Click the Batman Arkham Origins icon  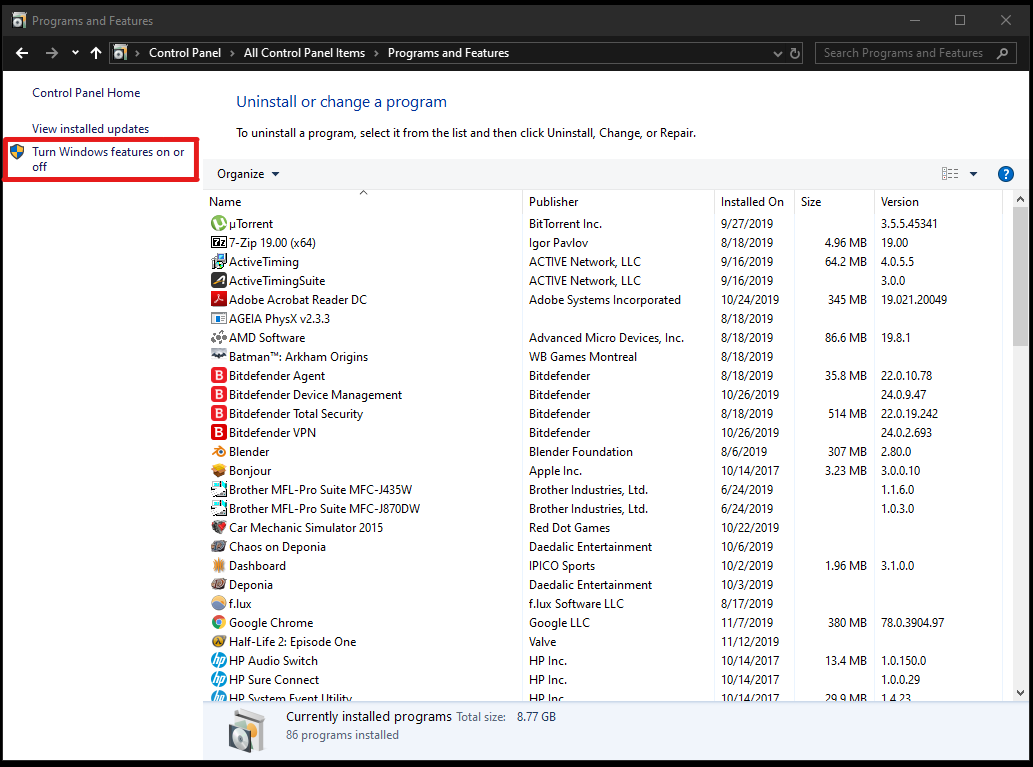219,356
